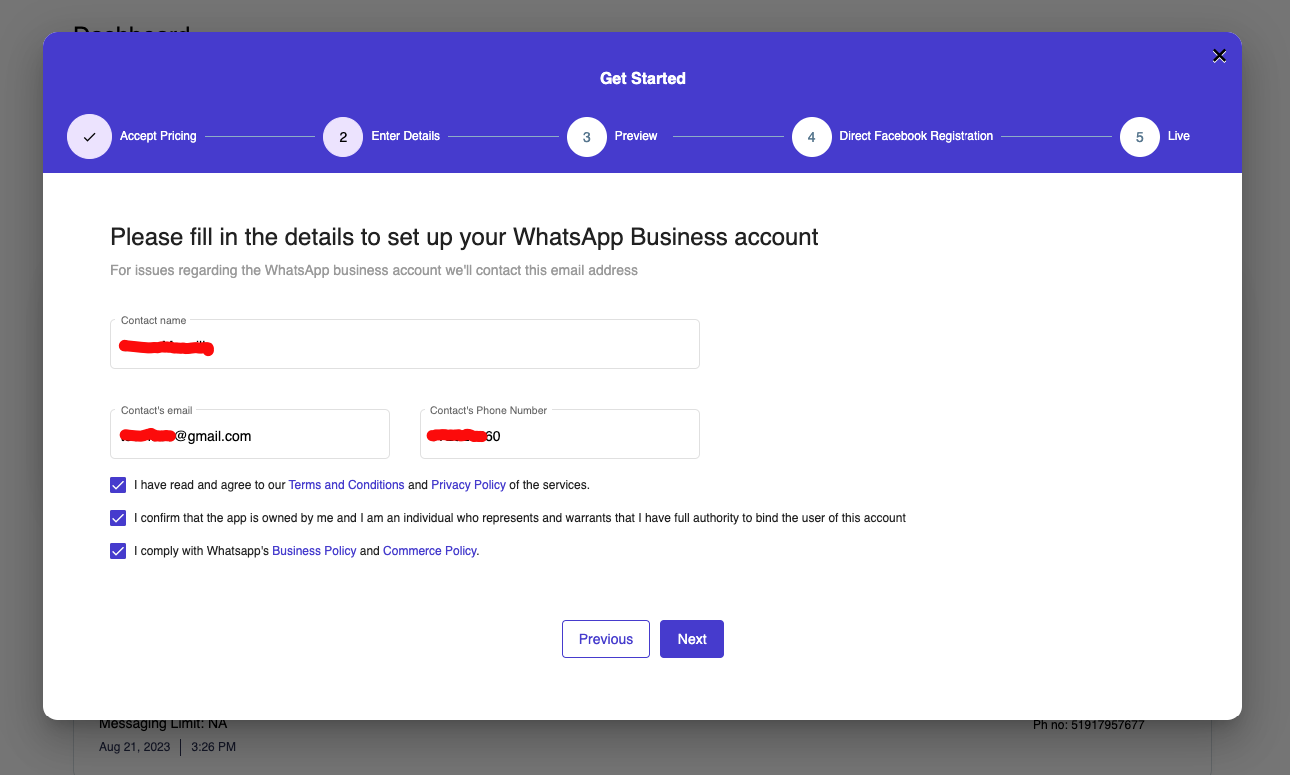Open the Commerce Policy link

coord(430,551)
